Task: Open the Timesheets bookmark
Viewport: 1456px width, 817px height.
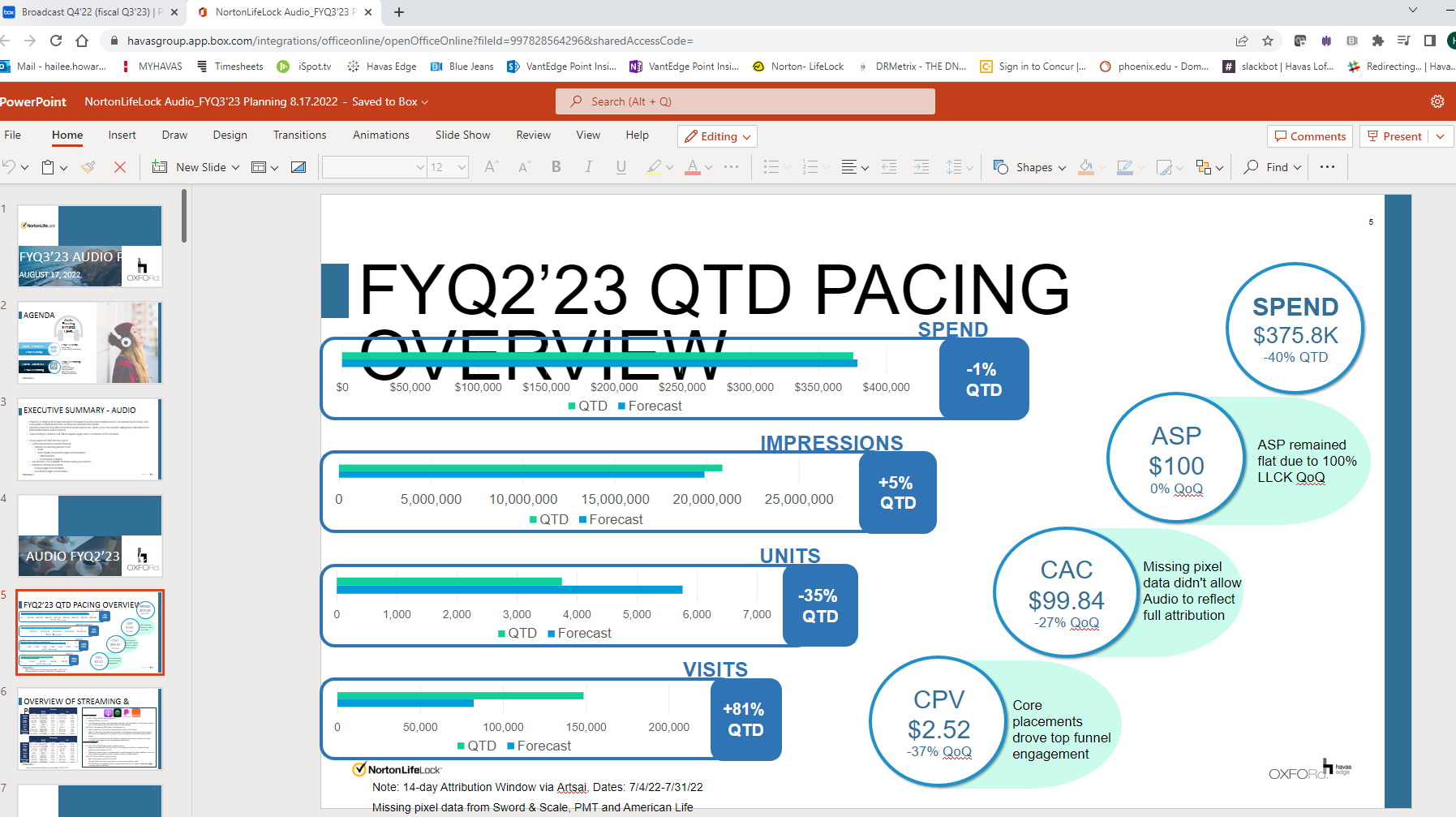Action: [230, 67]
